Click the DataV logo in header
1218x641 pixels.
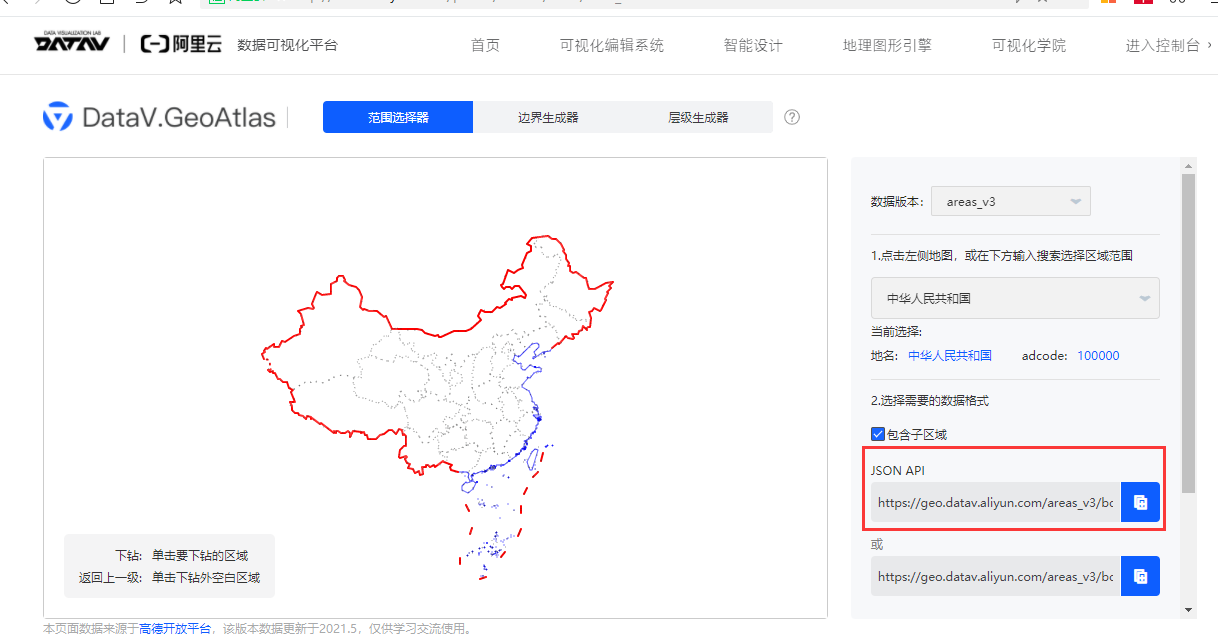point(74,43)
